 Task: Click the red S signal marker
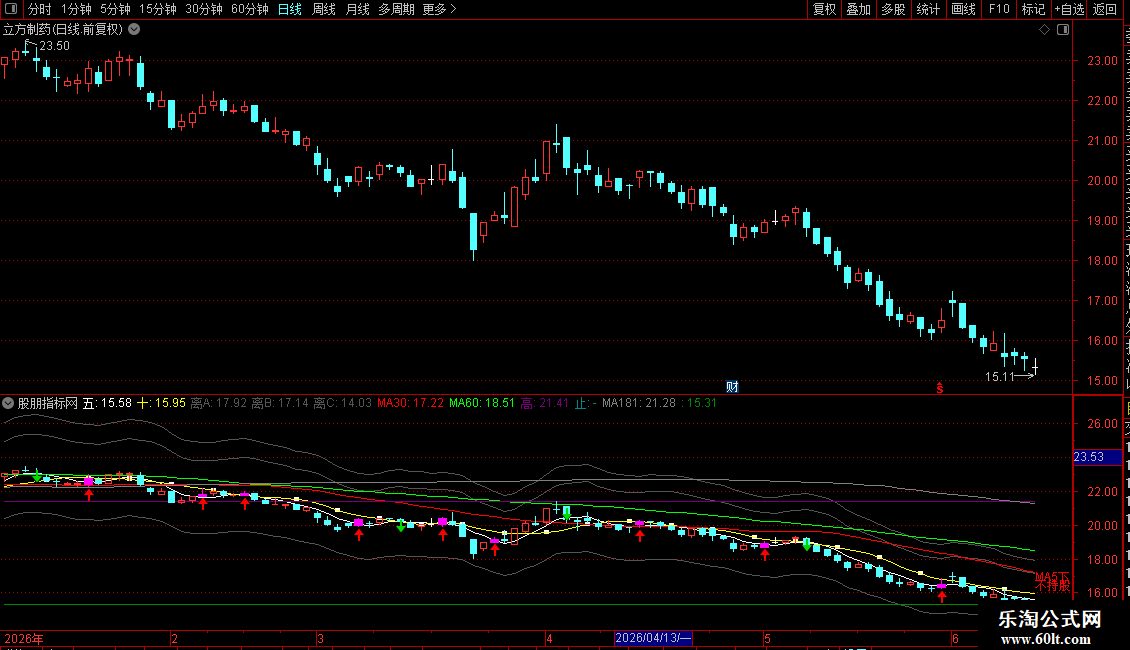coord(940,388)
